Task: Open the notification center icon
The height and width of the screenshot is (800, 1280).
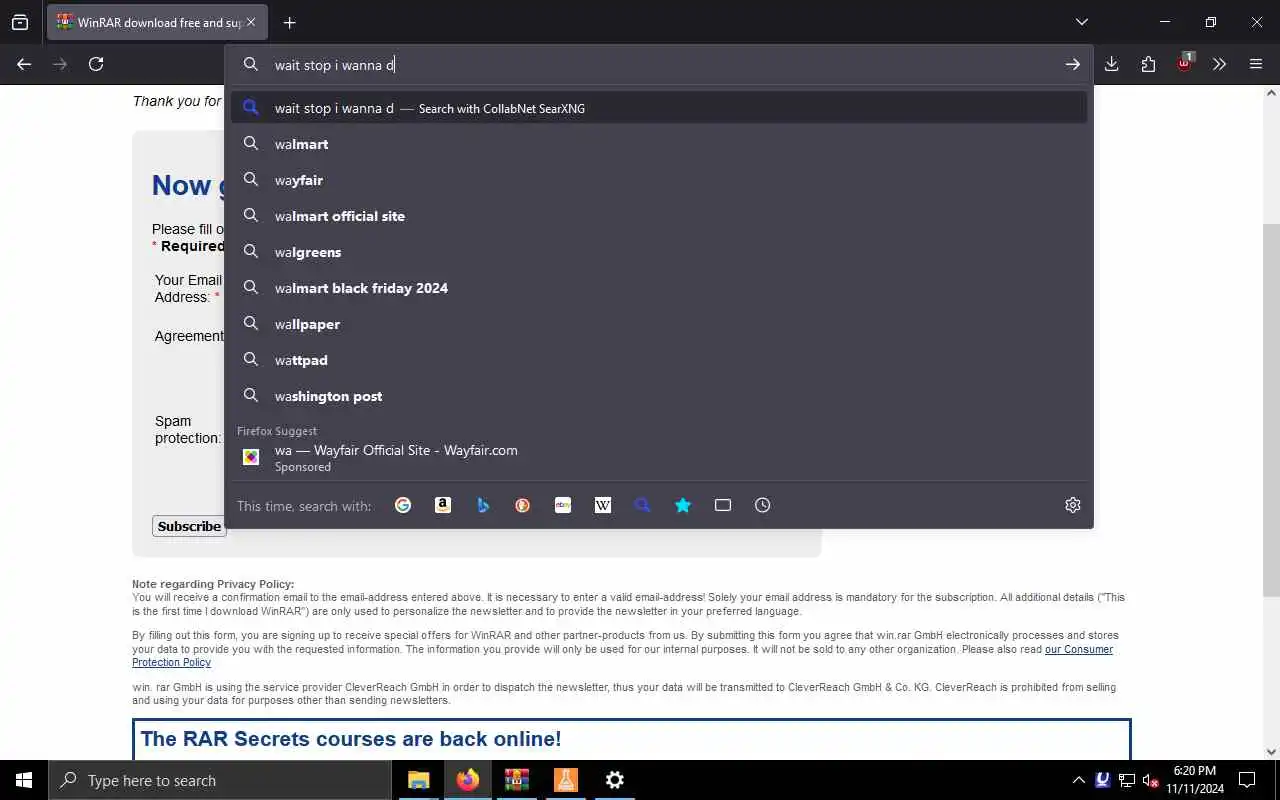Action: 1247,780
